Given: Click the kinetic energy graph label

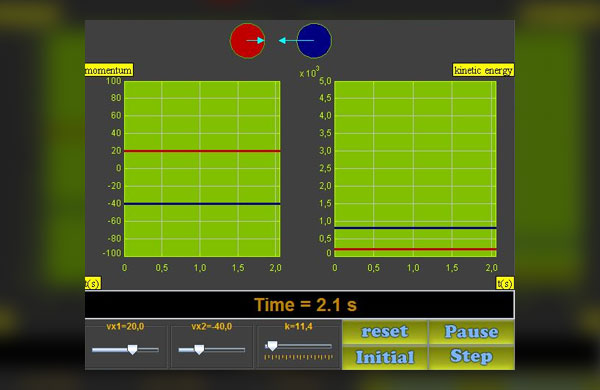Looking at the screenshot, I should [483, 70].
